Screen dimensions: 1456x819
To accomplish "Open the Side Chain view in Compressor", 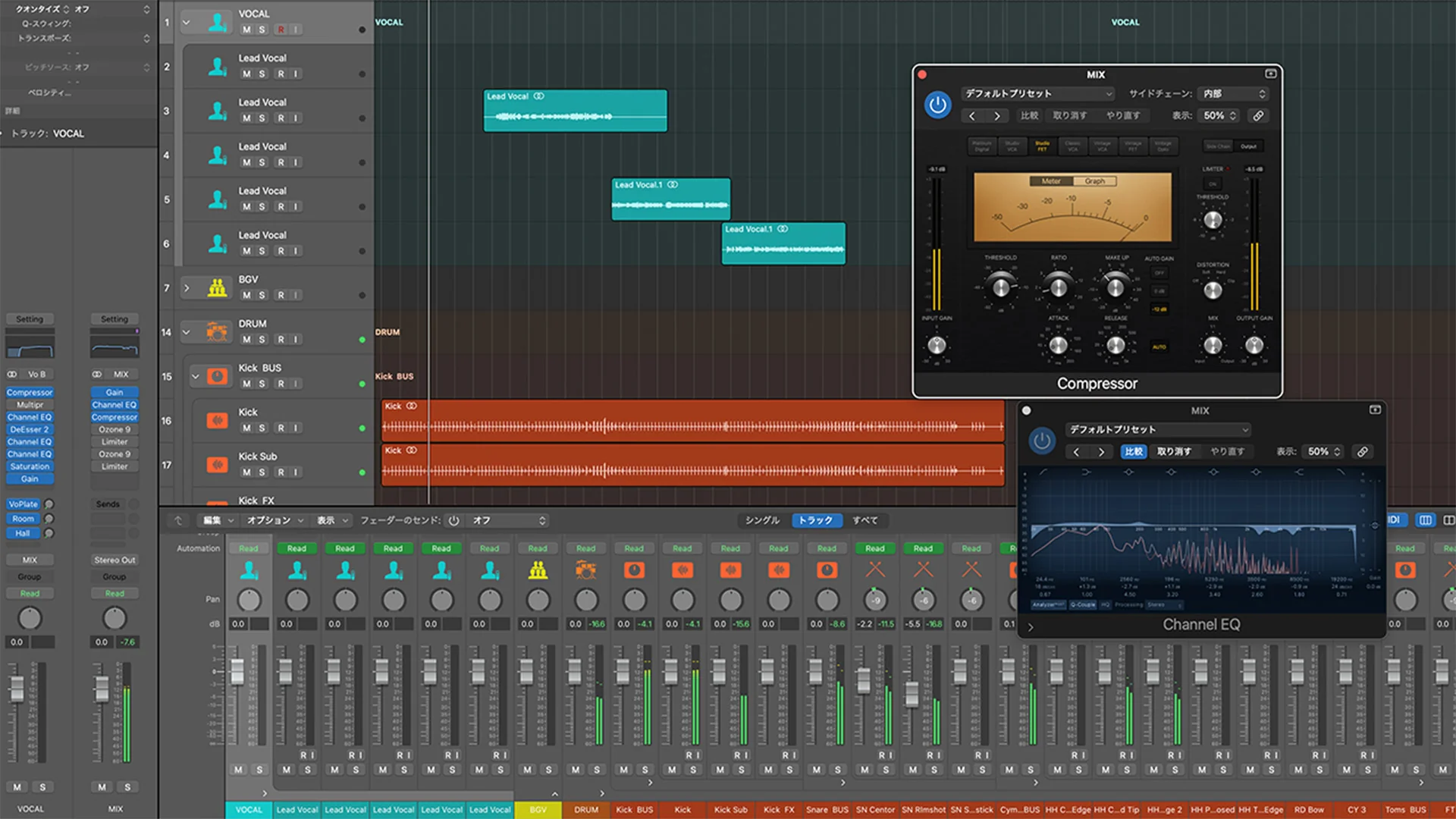I will point(1216,146).
